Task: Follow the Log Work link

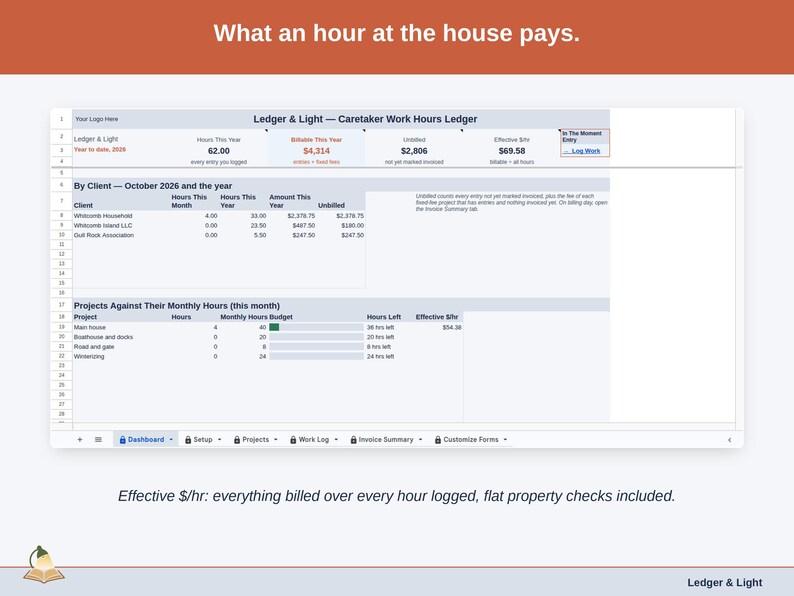Action: pyautogui.click(x=582, y=151)
